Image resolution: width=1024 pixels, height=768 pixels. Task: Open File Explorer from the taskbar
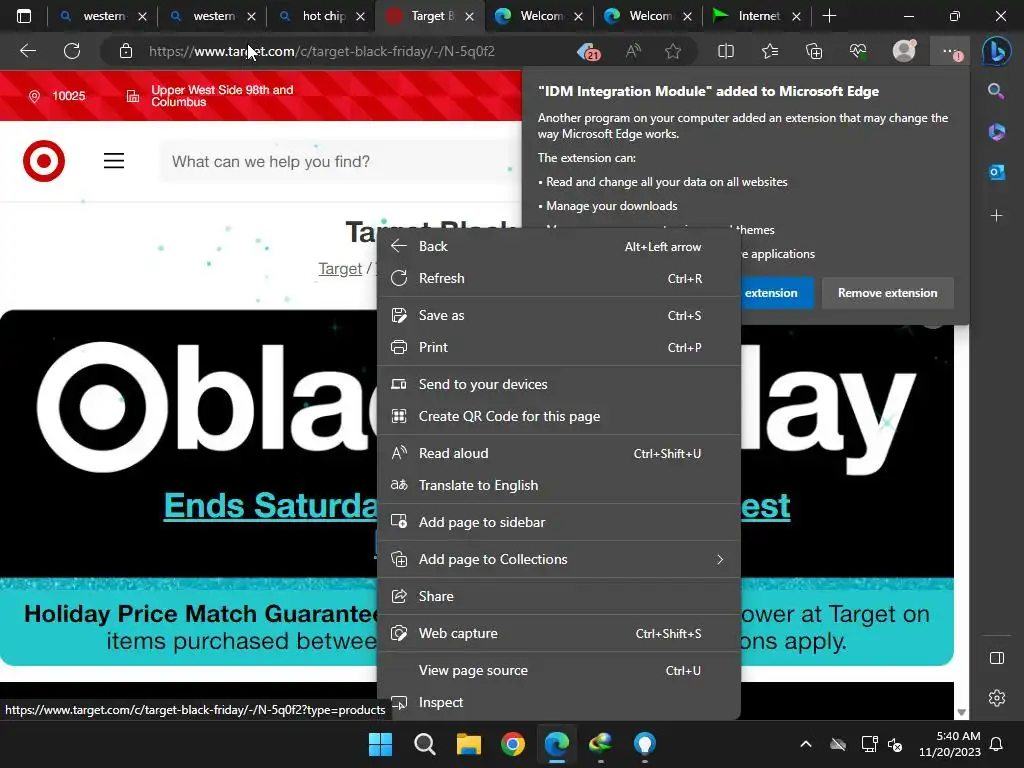(x=468, y=744)
